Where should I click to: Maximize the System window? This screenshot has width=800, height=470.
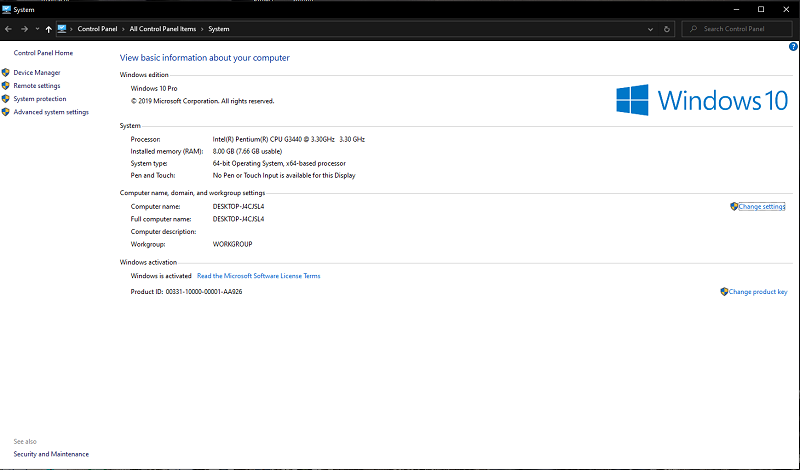pyautogui.click(x=761, y=9)
